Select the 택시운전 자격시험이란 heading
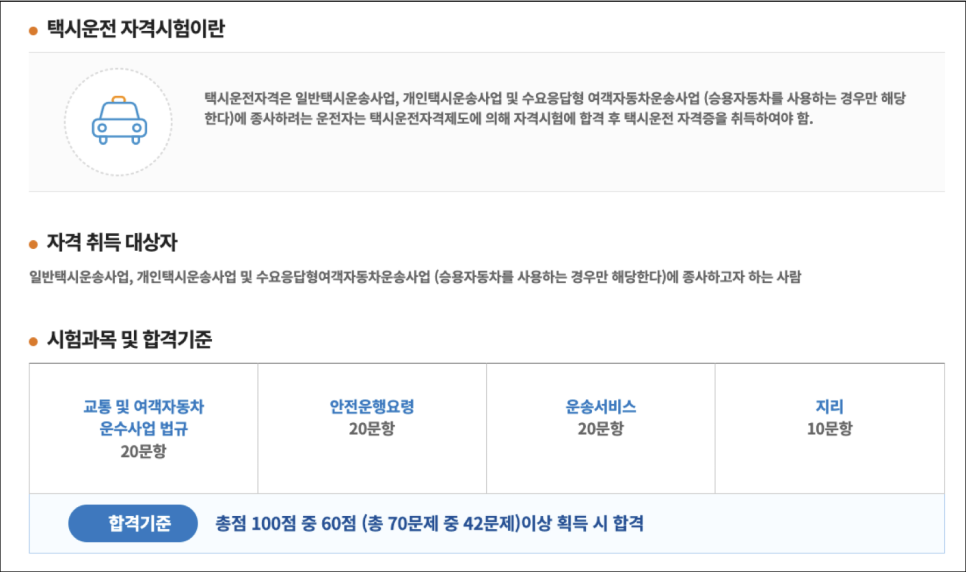 [x=136, y=28]
